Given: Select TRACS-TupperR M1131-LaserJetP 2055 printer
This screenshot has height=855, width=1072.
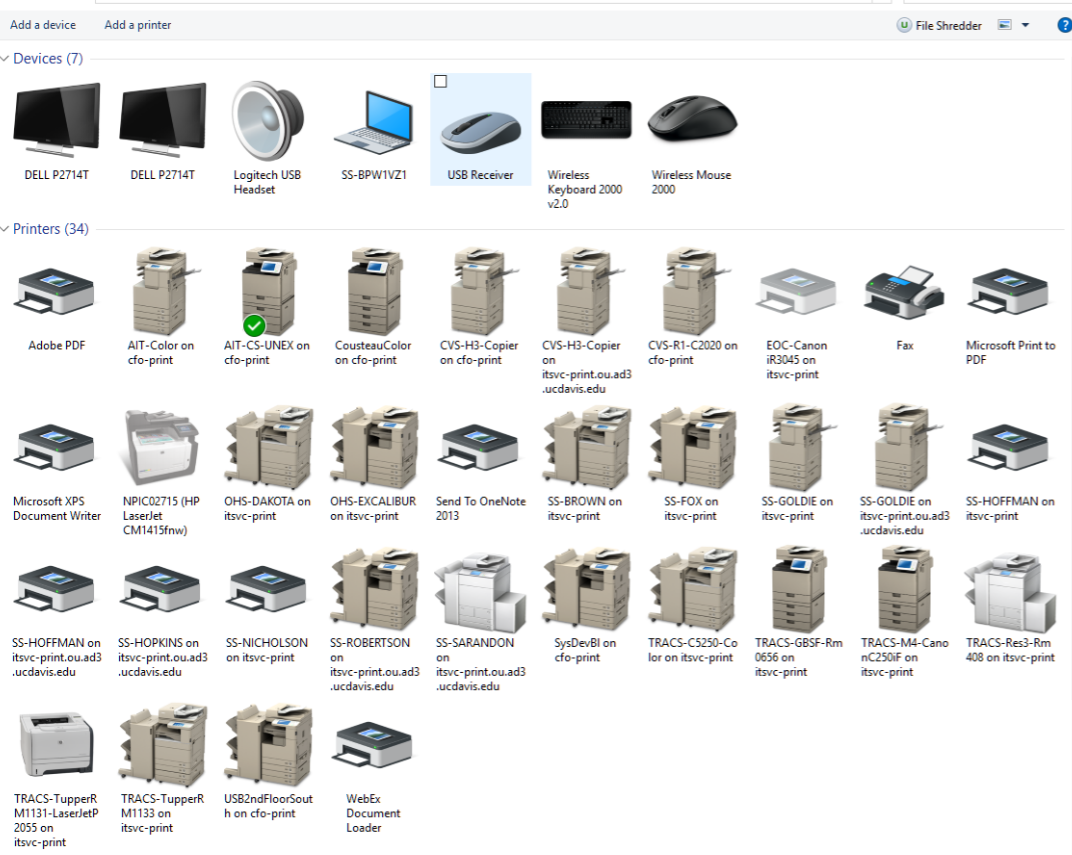Looking at the screenshot, I should click(x=56, y=780).
